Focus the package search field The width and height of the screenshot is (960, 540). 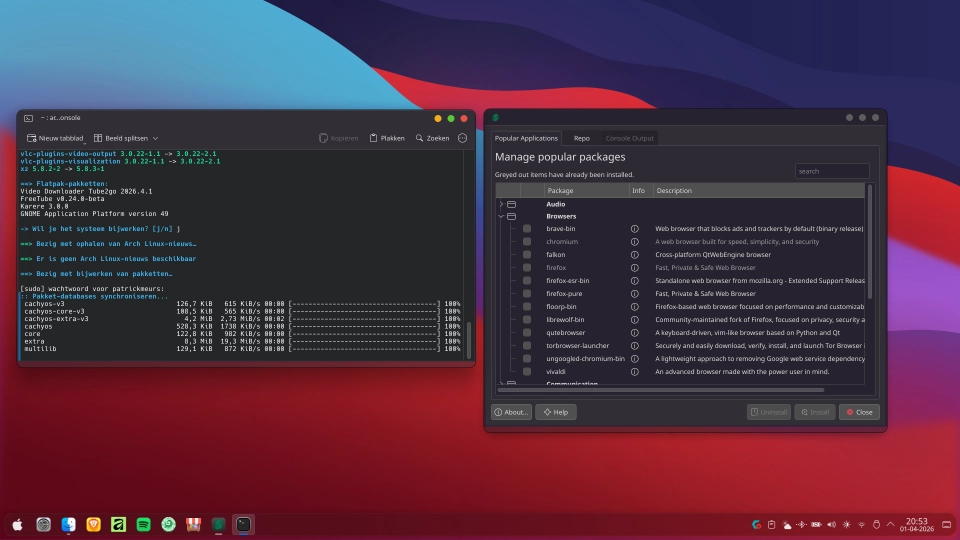[832, 171]
